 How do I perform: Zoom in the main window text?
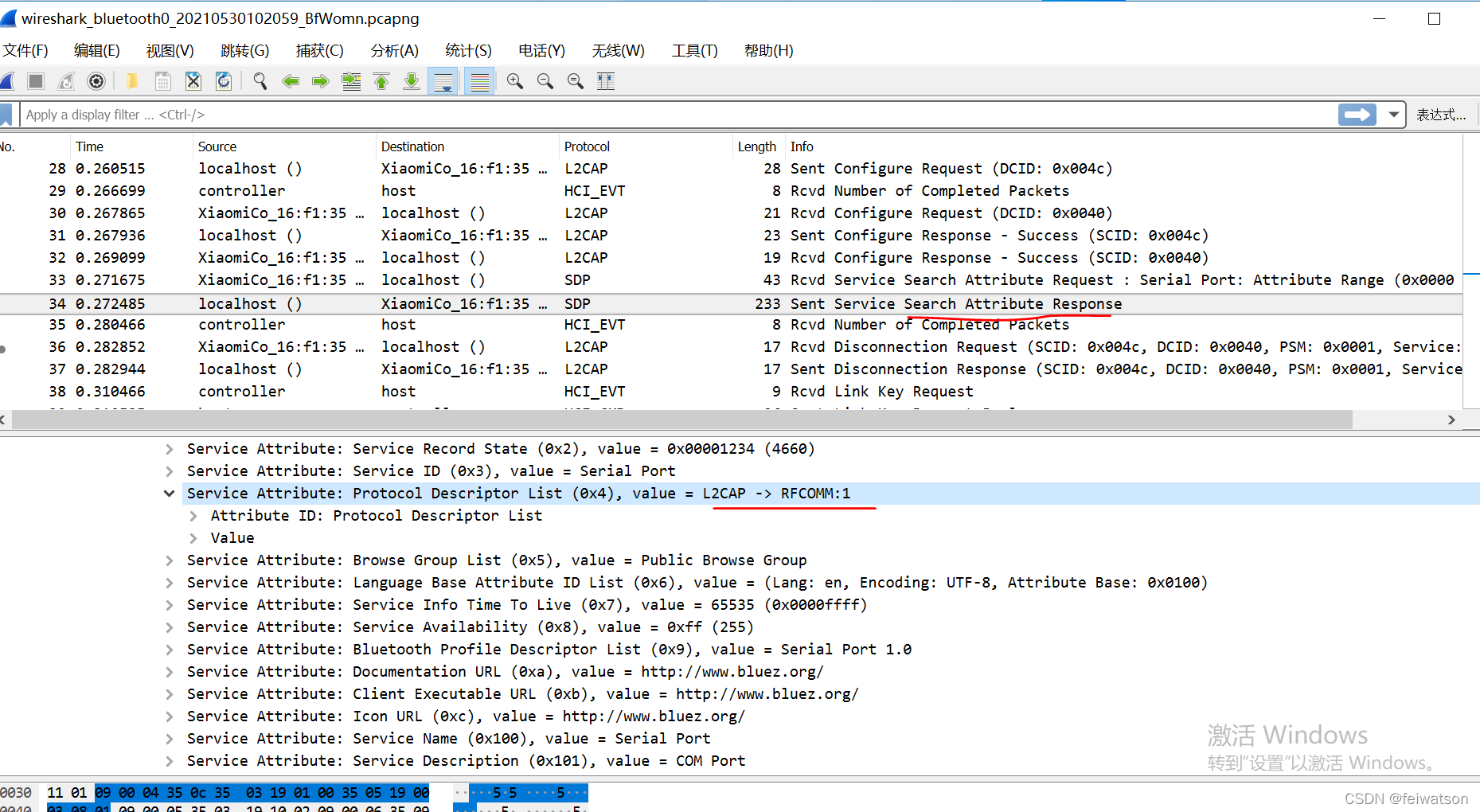coord(515,81)
